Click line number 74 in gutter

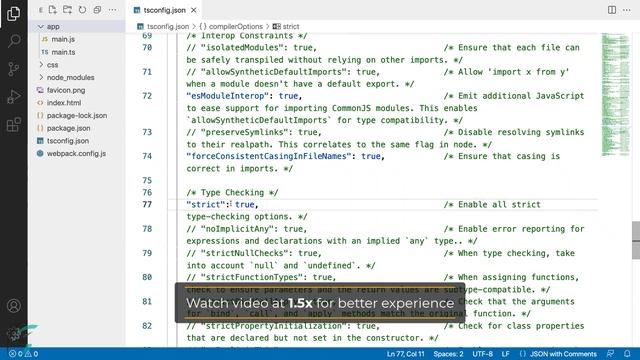click(x=147, y=156)
